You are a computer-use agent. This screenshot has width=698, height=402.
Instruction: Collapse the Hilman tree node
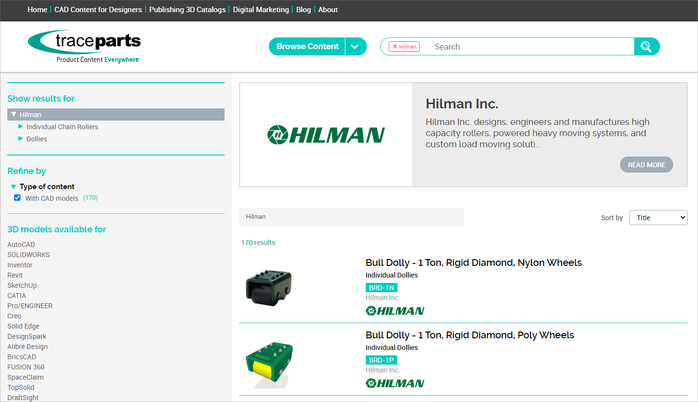coord(14,114)
